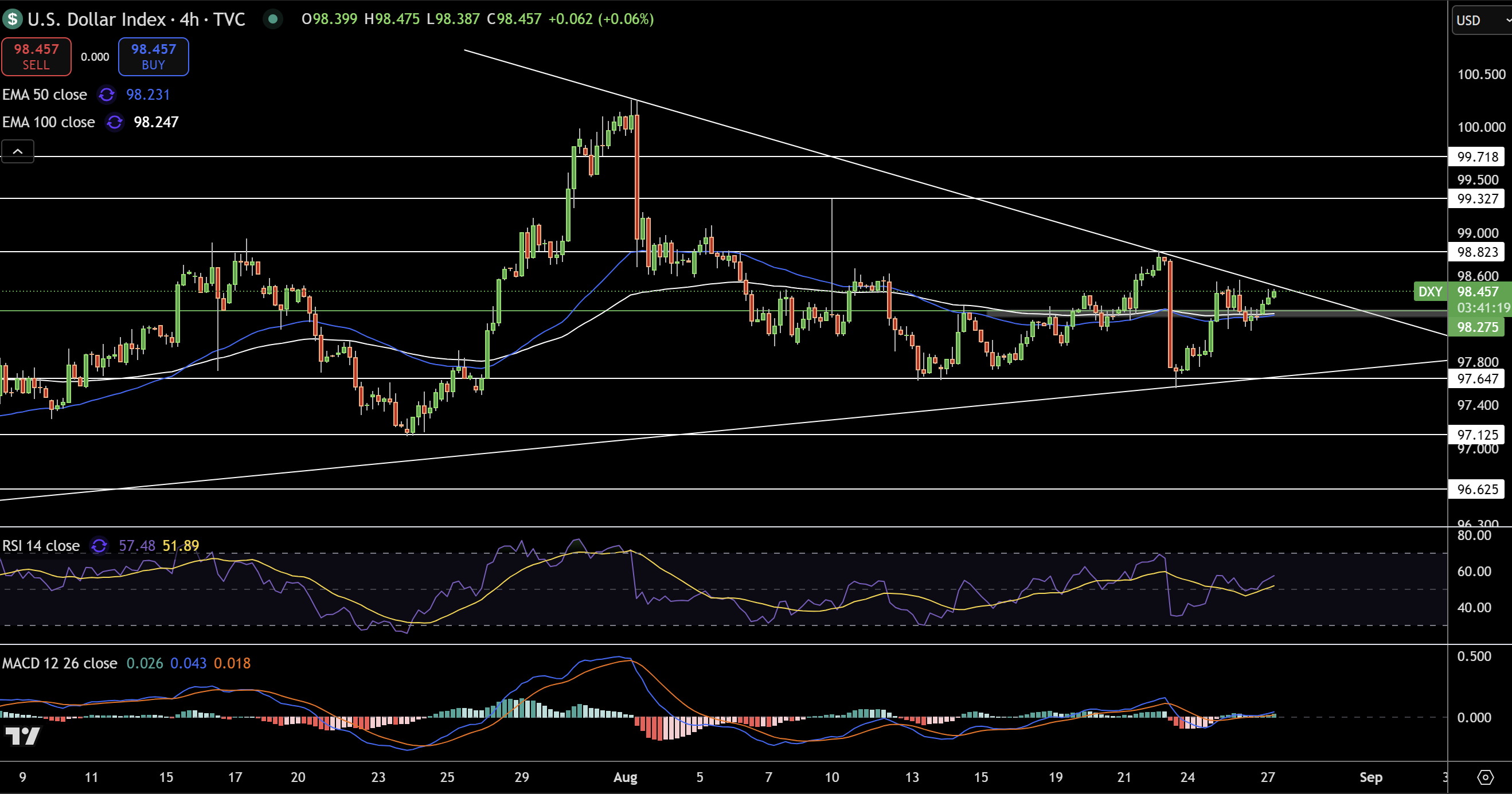Select the EMA 50 close indicator label

pyautogui.click(x=45, y=95)
